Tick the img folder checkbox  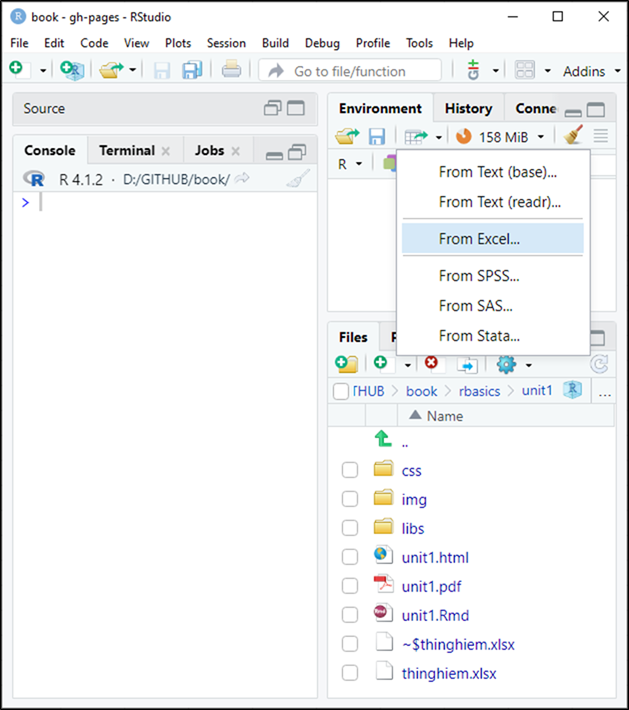350,499
